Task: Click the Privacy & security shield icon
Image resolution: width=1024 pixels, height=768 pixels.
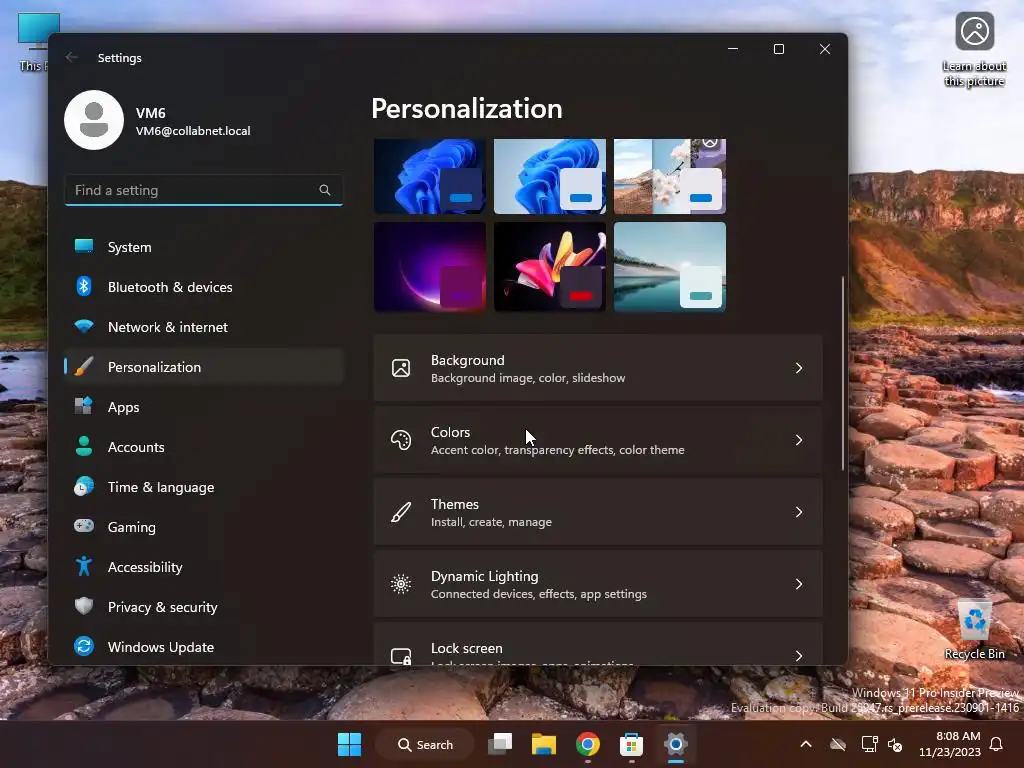Action: [x=84, y=606]
